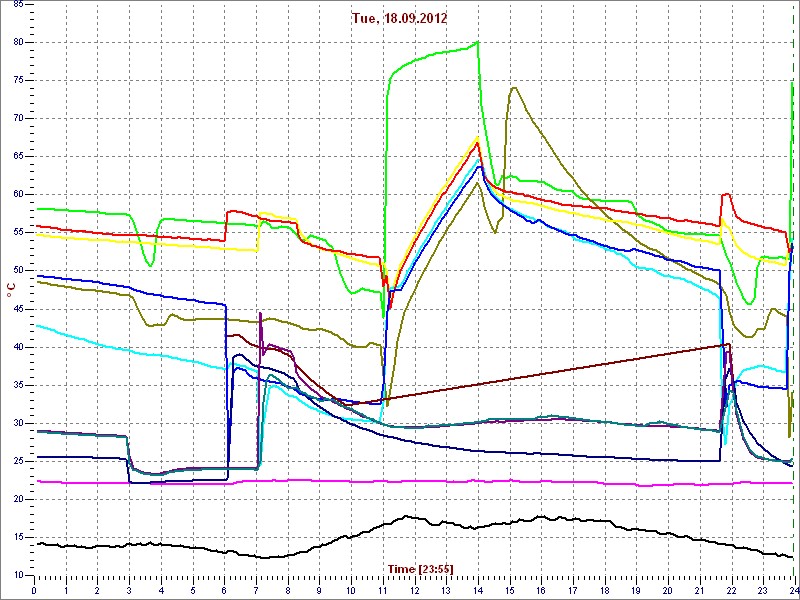Click hour 7 on the time axis
Screen dimensions: 800x600
(x=256, y=590)
